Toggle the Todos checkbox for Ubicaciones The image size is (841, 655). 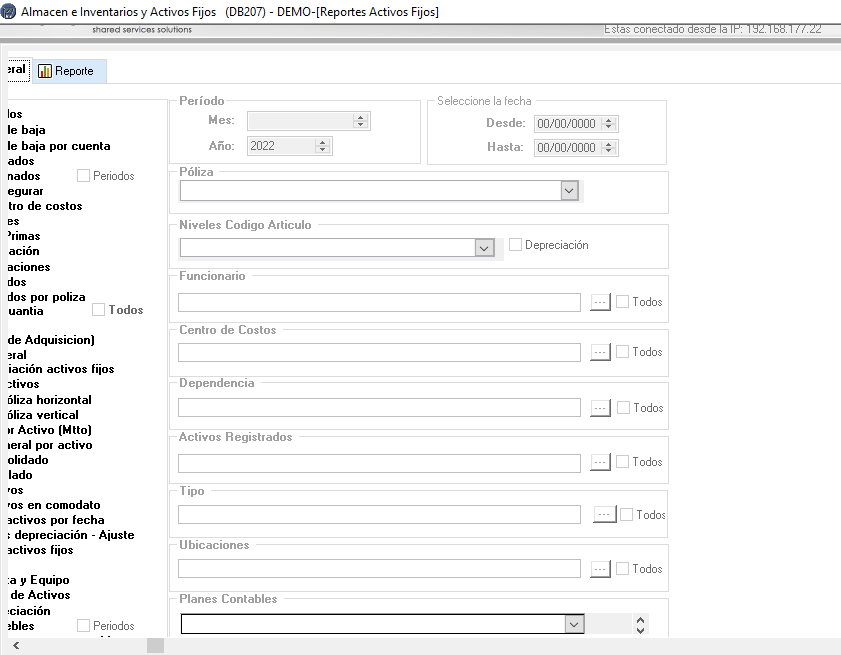pos(623,569)
